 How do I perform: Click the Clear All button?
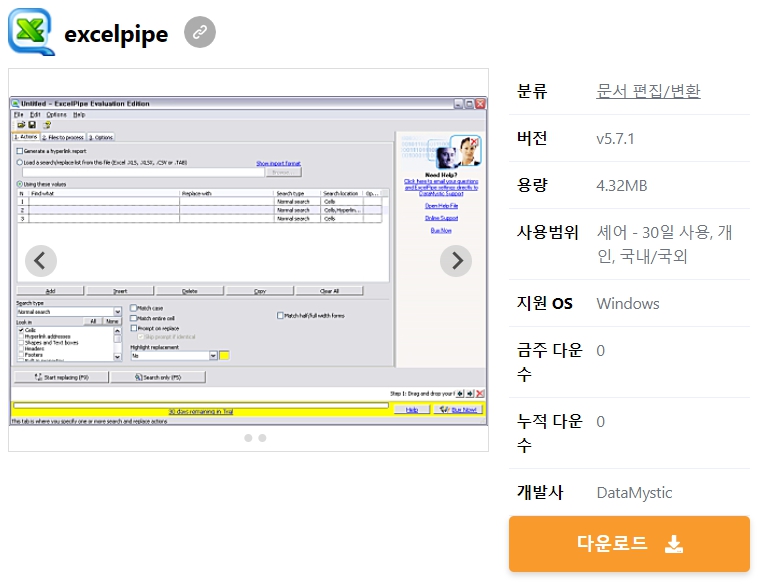(x=329, y=291)
